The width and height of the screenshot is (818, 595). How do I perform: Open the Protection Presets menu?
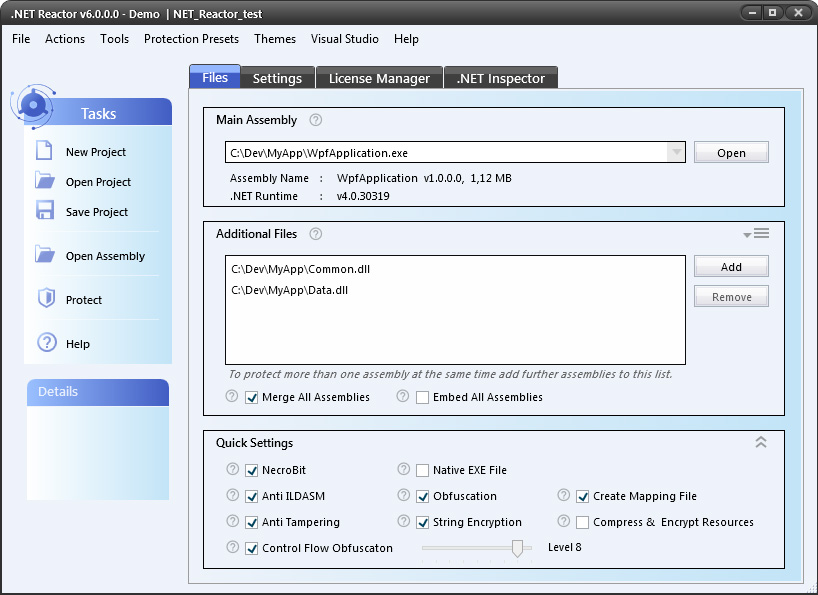(191, 39)
